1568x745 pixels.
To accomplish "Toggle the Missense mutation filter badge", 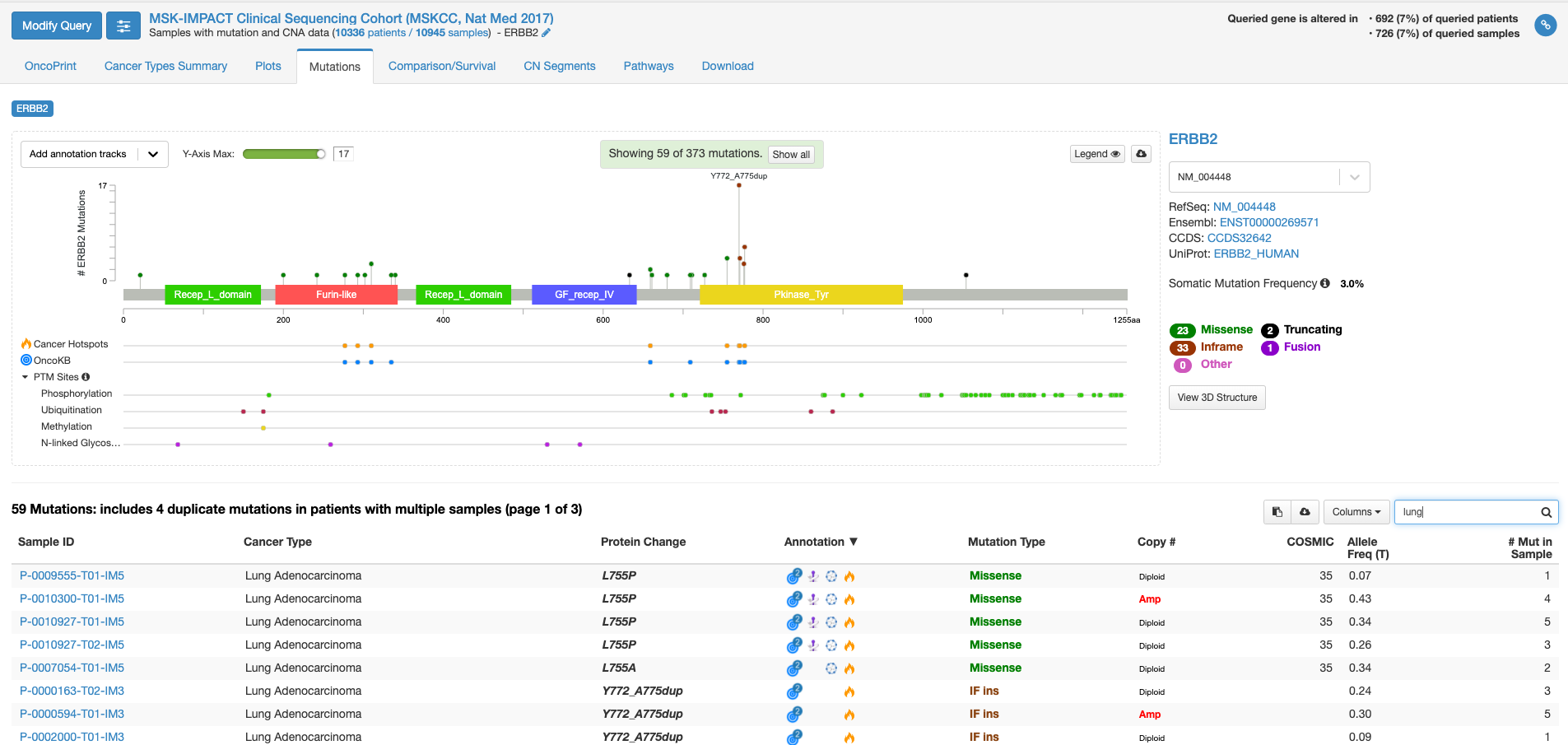I will coord(1183,330).
